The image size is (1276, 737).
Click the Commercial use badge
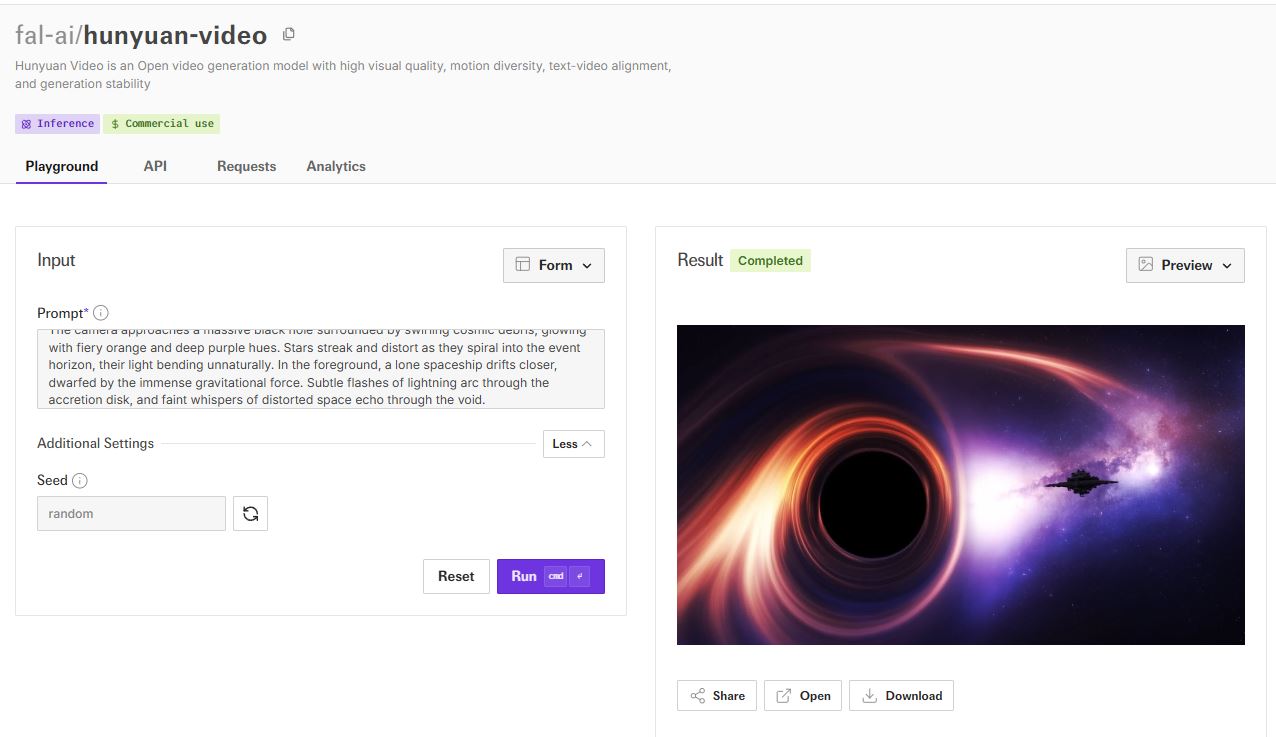coord(162,124)
